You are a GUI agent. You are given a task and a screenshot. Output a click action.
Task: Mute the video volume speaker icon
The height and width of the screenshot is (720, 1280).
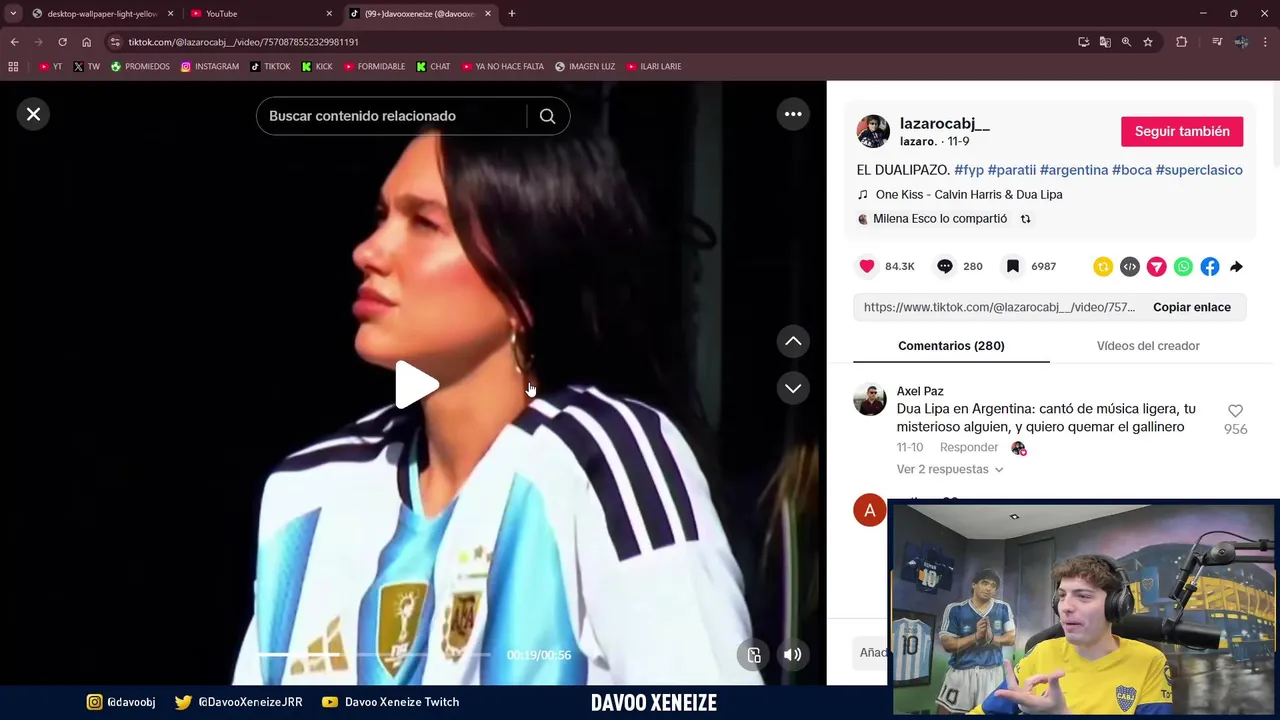[792, 655]
